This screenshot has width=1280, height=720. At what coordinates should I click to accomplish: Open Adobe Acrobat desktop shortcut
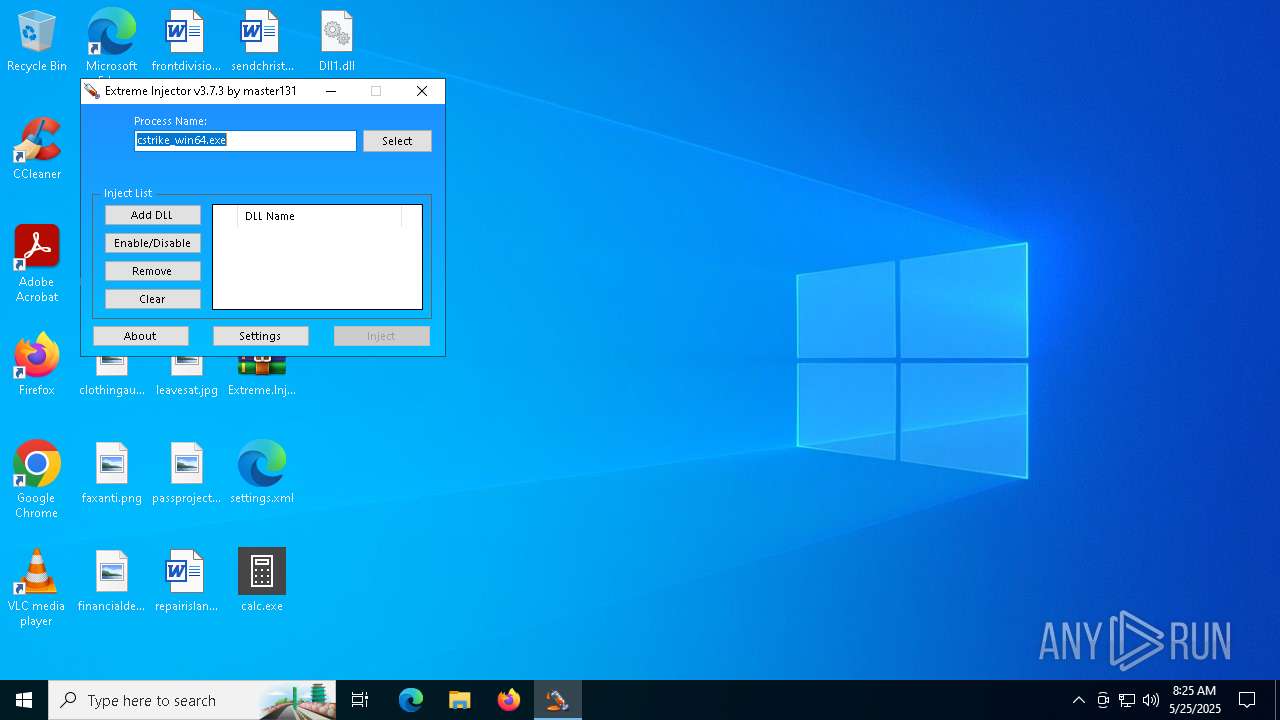click(x=37, y=264)
